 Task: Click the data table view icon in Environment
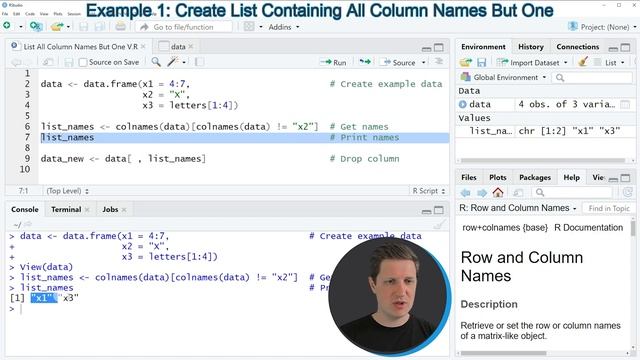[x=625, y=104]
